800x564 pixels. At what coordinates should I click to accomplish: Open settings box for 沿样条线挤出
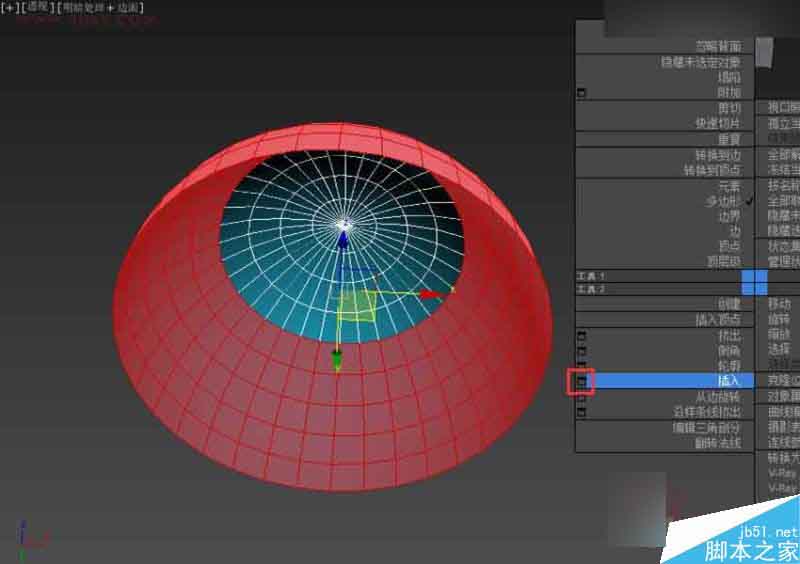click(x=581, y=411)
